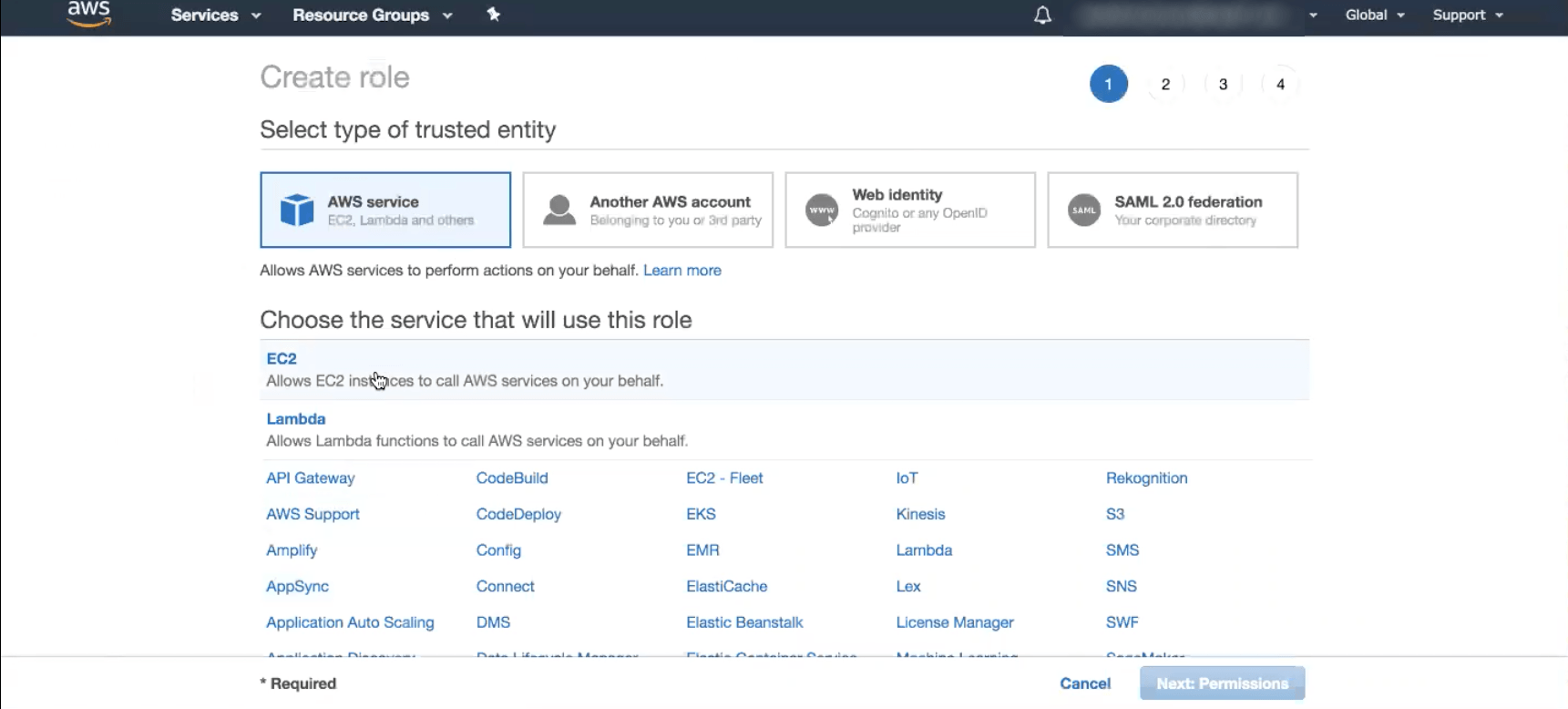Expand the Global region dropdown
1568x709 pixels.
pos(1375,15)
